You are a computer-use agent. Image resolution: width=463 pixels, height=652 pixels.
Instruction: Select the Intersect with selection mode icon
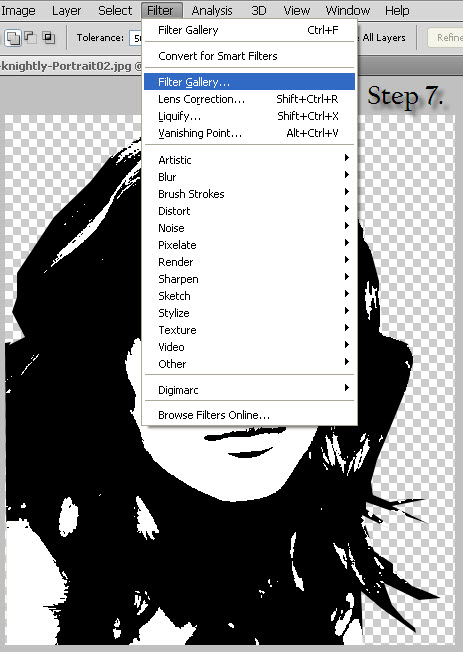[x=49, y=38]
